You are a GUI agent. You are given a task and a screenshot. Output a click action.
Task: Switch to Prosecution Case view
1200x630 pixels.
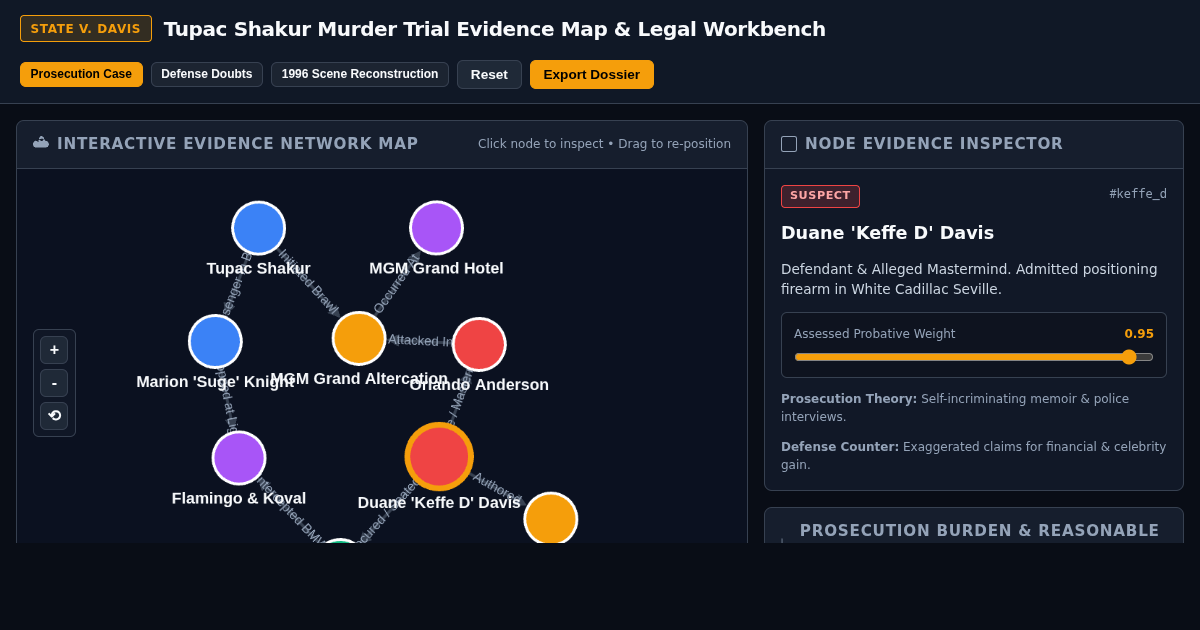[x=81, y=74]
